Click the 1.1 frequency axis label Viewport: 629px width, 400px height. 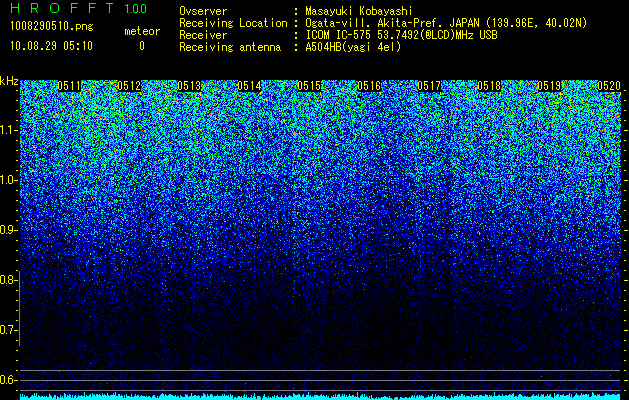[x=8, y=130]
